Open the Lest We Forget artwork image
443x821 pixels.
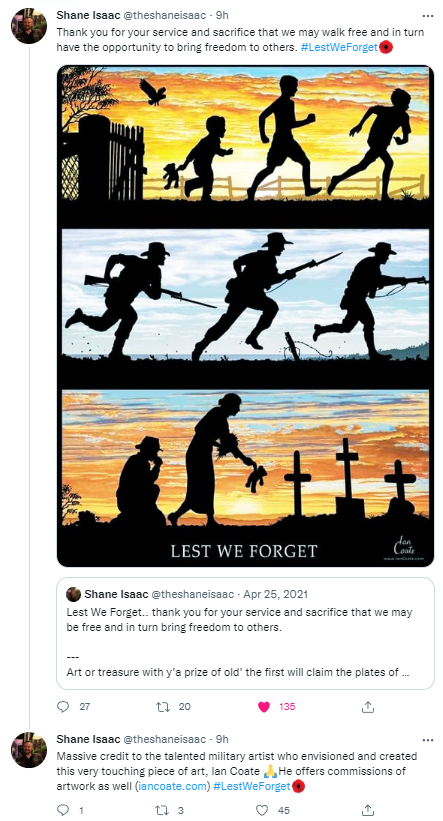pyautogui.click(x=245, y=316)
